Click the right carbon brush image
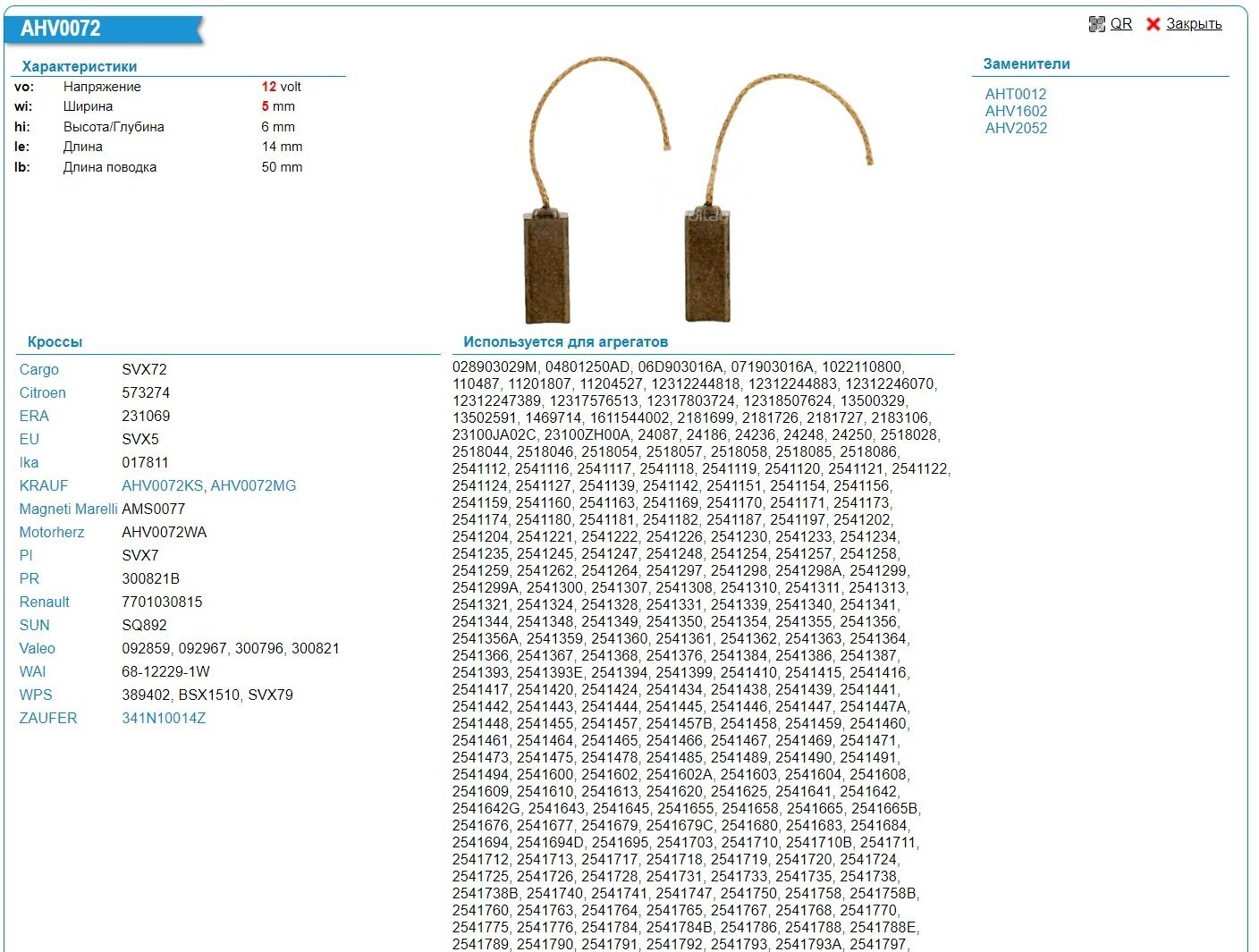Image resolution: width=1259 pixels, height=952 pixels. (777, 196)
